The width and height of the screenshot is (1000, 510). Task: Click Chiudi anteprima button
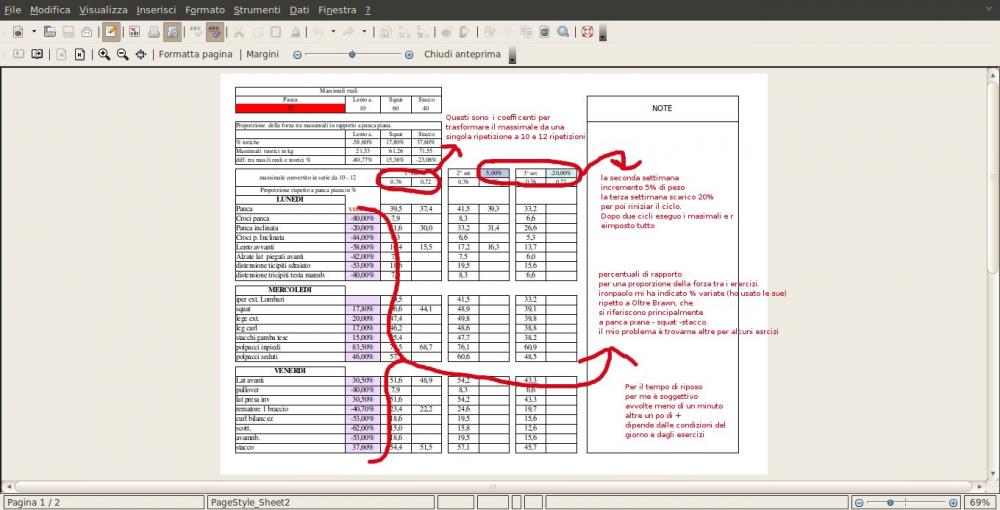[462, 54]
